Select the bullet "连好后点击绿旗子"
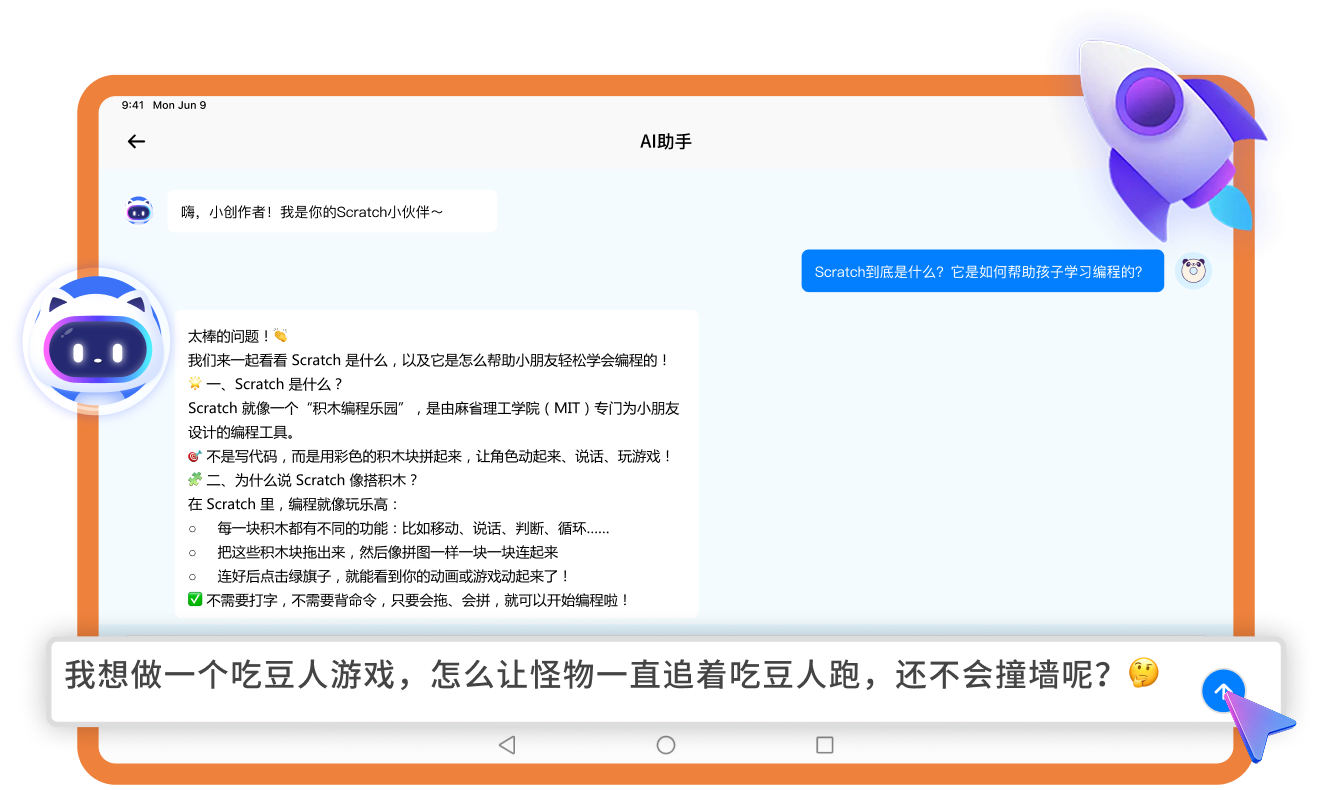The image size is (1332, 790). tap(392, 576)
